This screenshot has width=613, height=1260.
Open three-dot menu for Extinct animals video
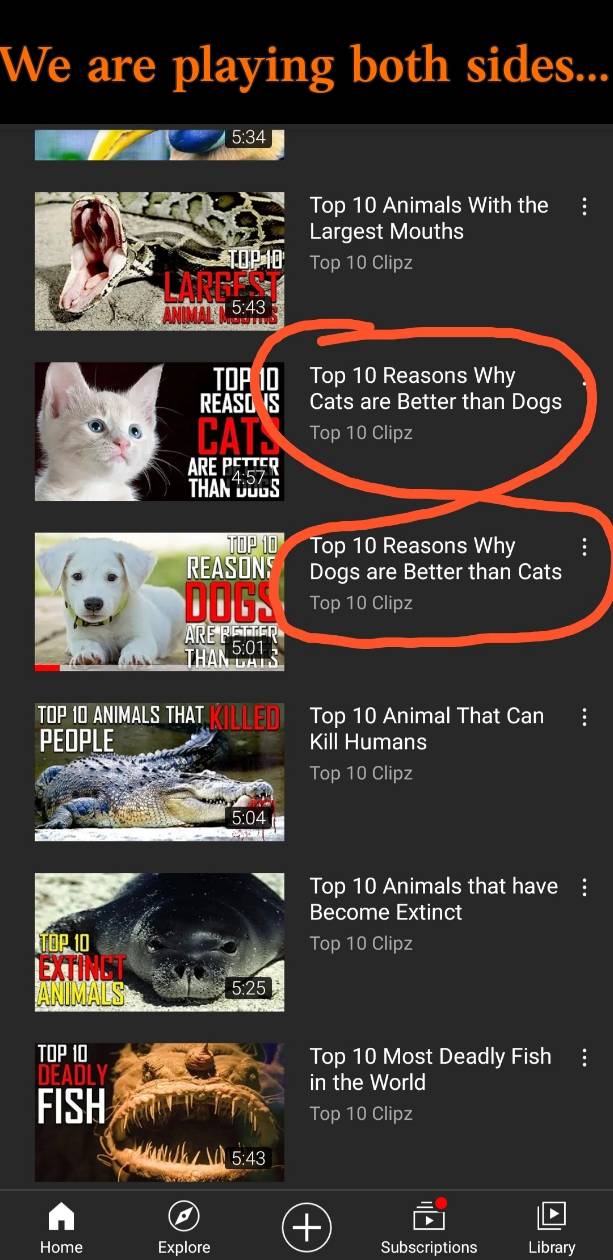click(x=584, y=887)
